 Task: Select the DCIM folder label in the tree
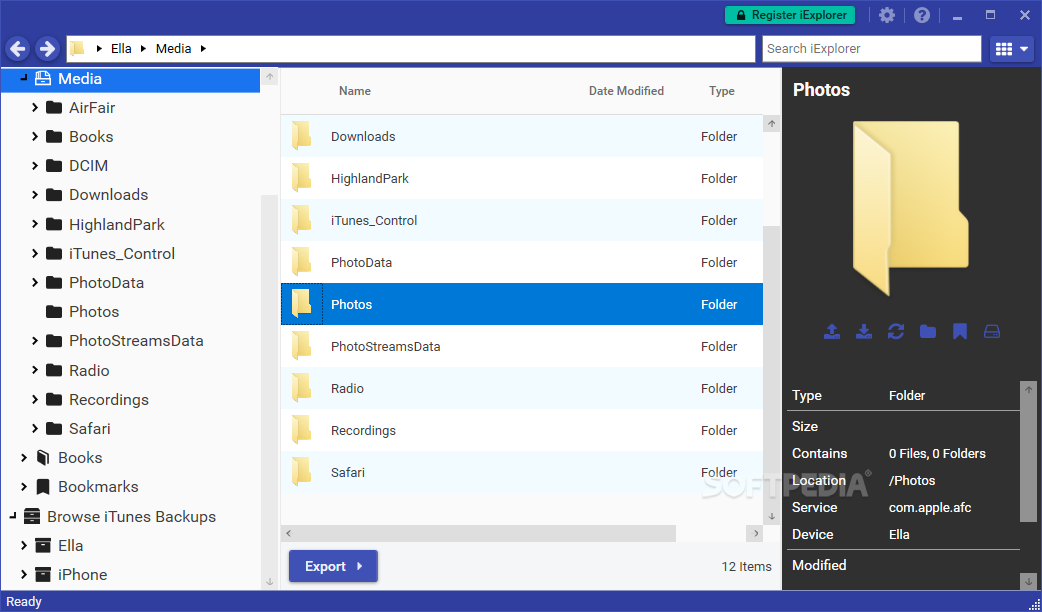[x=88, y=165]
